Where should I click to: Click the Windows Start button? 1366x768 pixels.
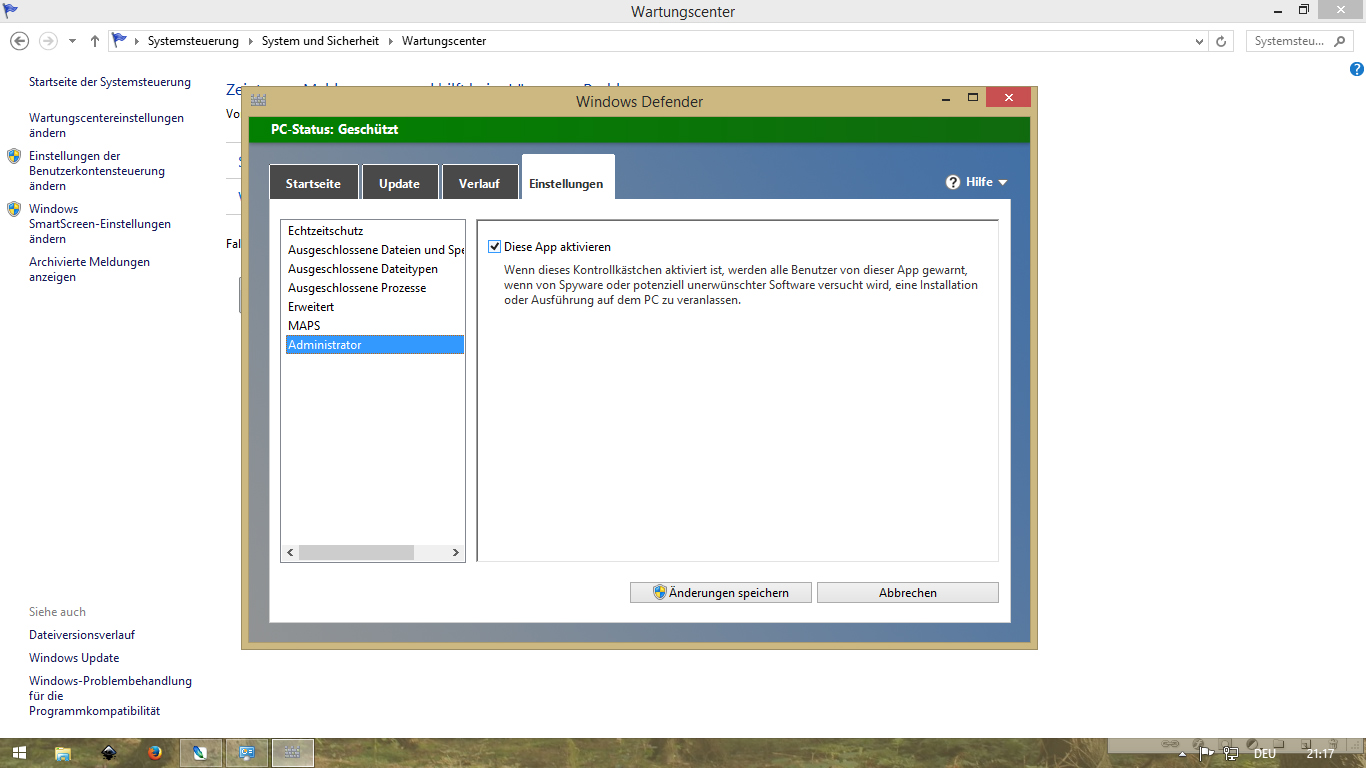pos(19,753)
